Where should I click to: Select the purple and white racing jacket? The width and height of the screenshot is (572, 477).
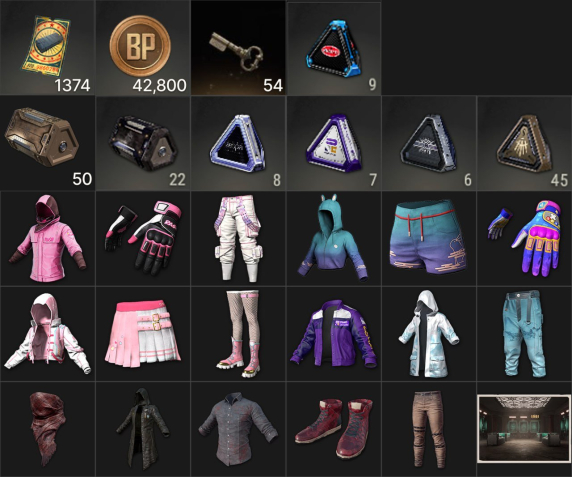point(334,334)
